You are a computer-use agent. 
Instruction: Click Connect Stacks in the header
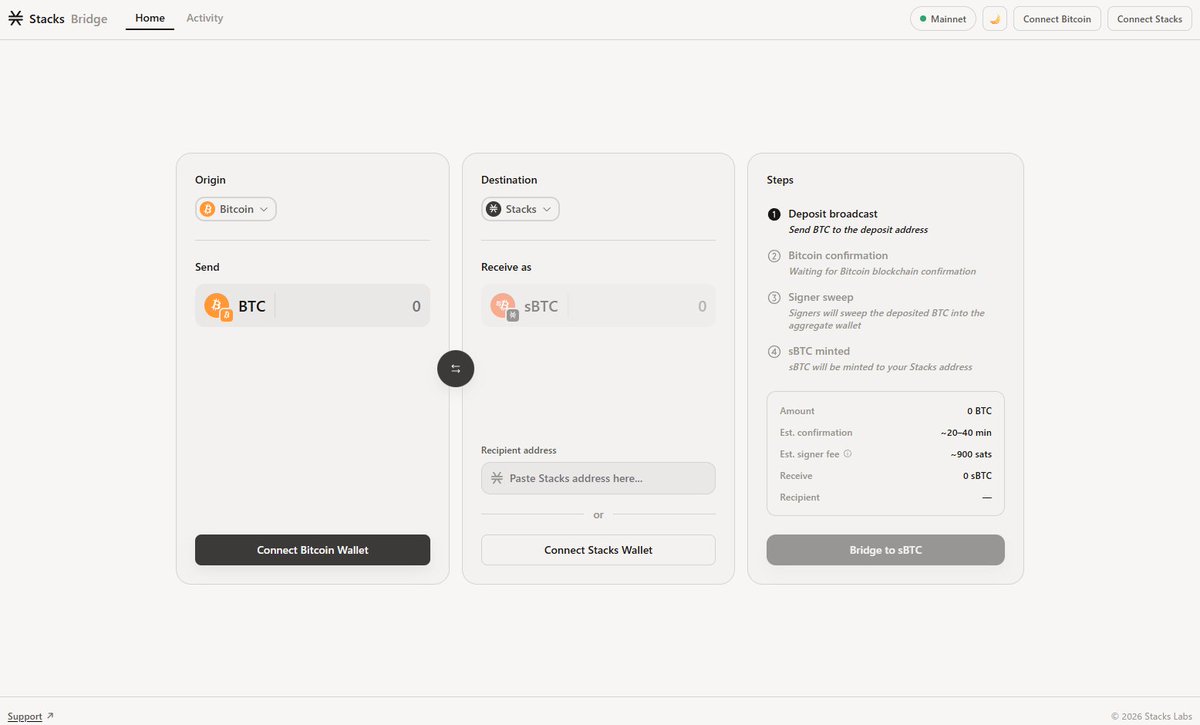[1149, 19]
